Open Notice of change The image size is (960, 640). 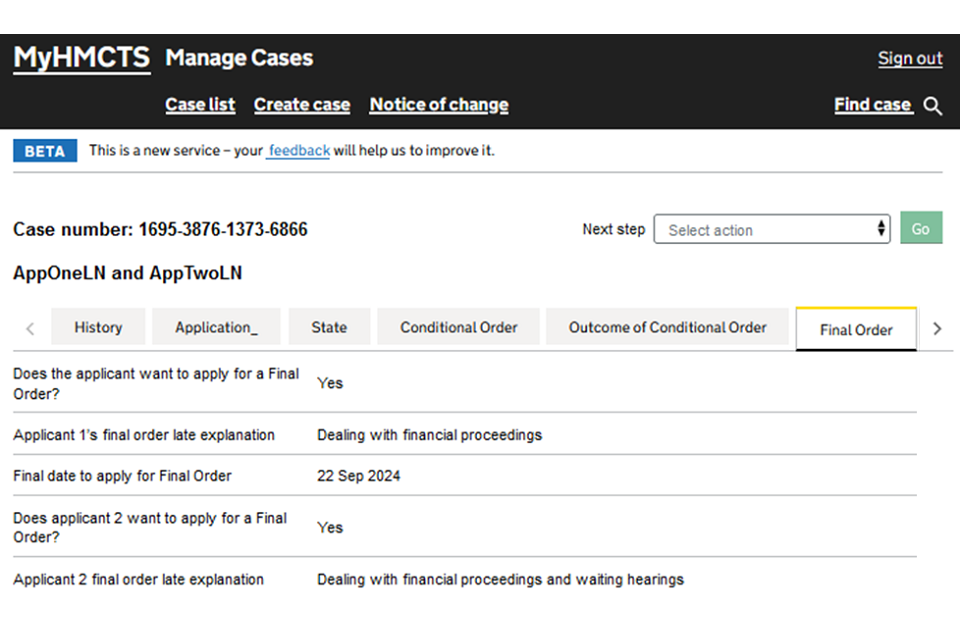pyautogui.click(x=438, y=105)
